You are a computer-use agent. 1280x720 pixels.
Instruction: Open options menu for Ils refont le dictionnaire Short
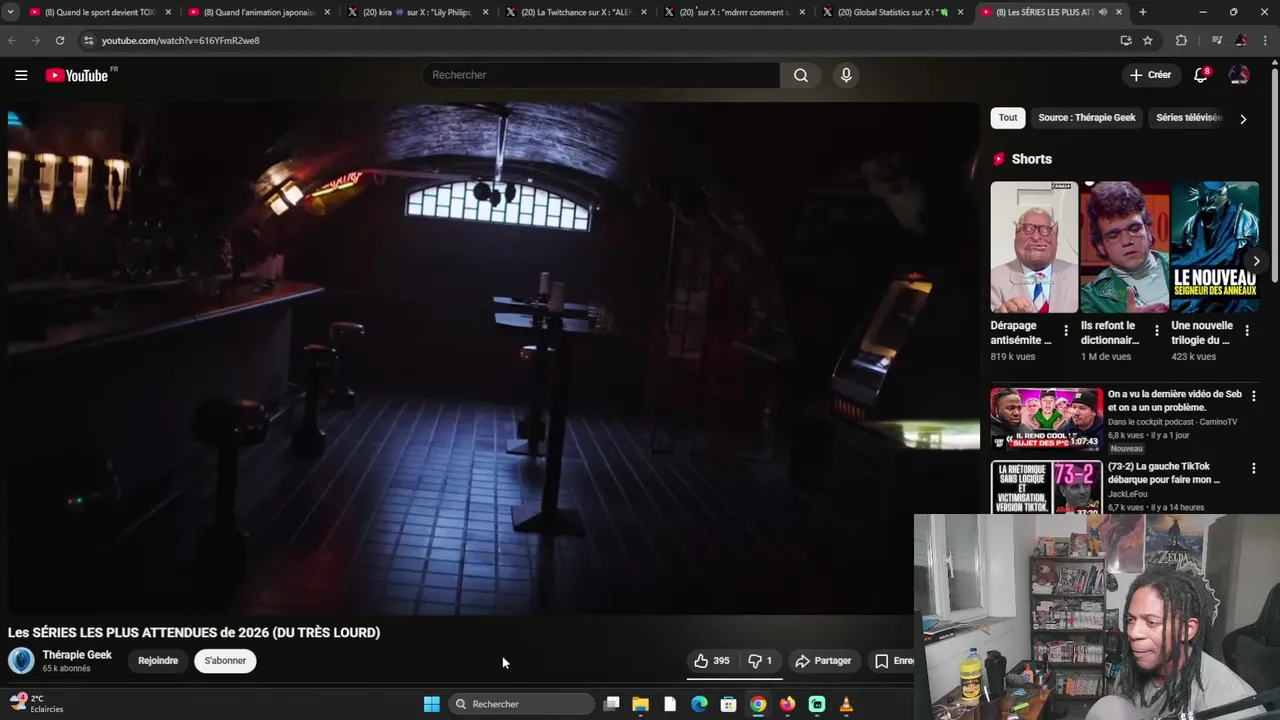click(x=1157, y=330)
